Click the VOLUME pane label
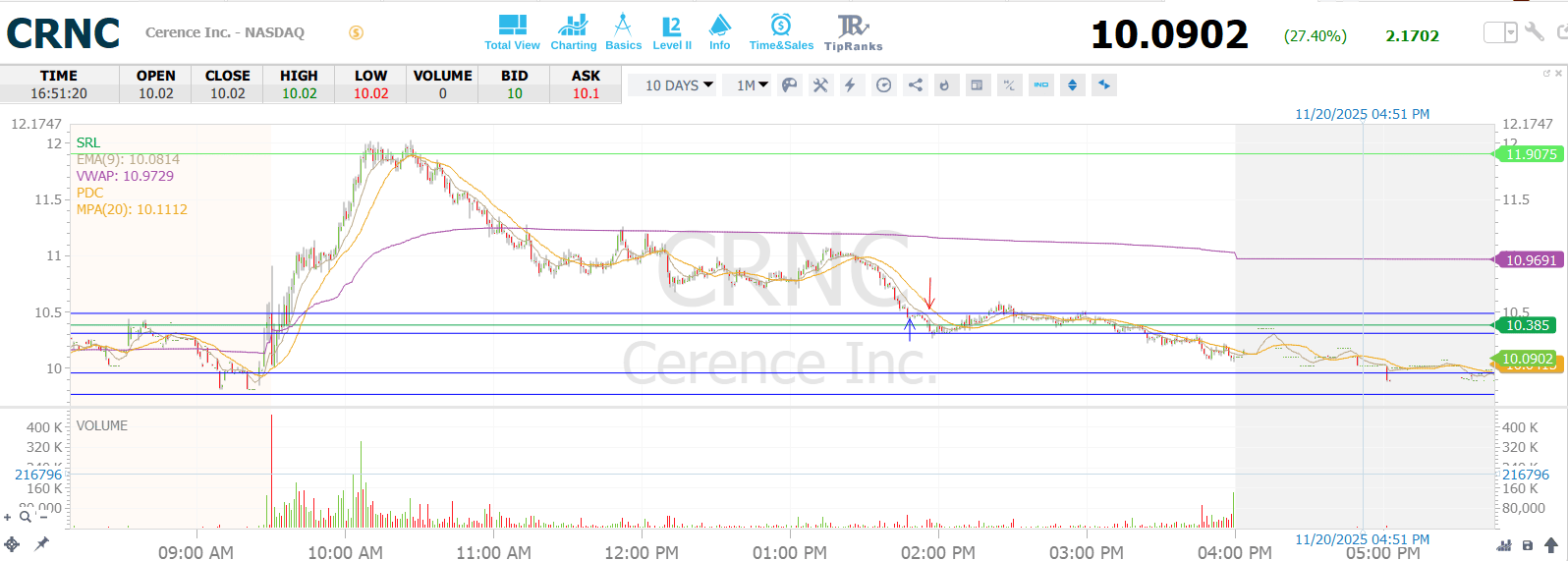 102,425
